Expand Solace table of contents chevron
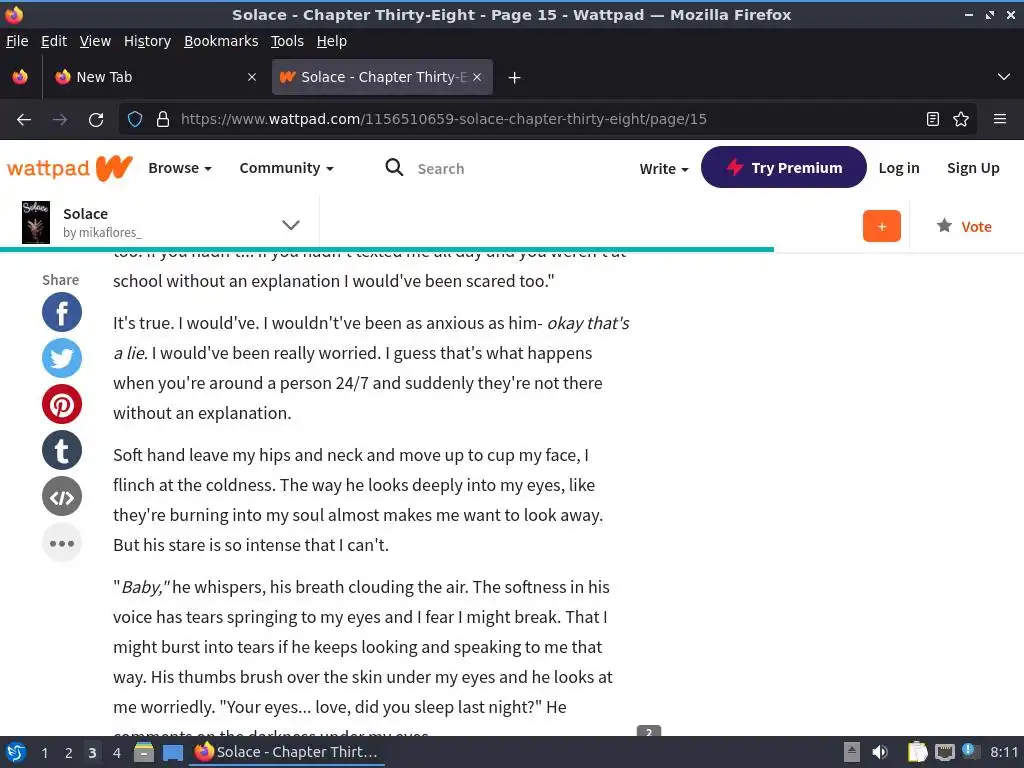The height and width of the screenshot is (768, 1024). [291, 225]
